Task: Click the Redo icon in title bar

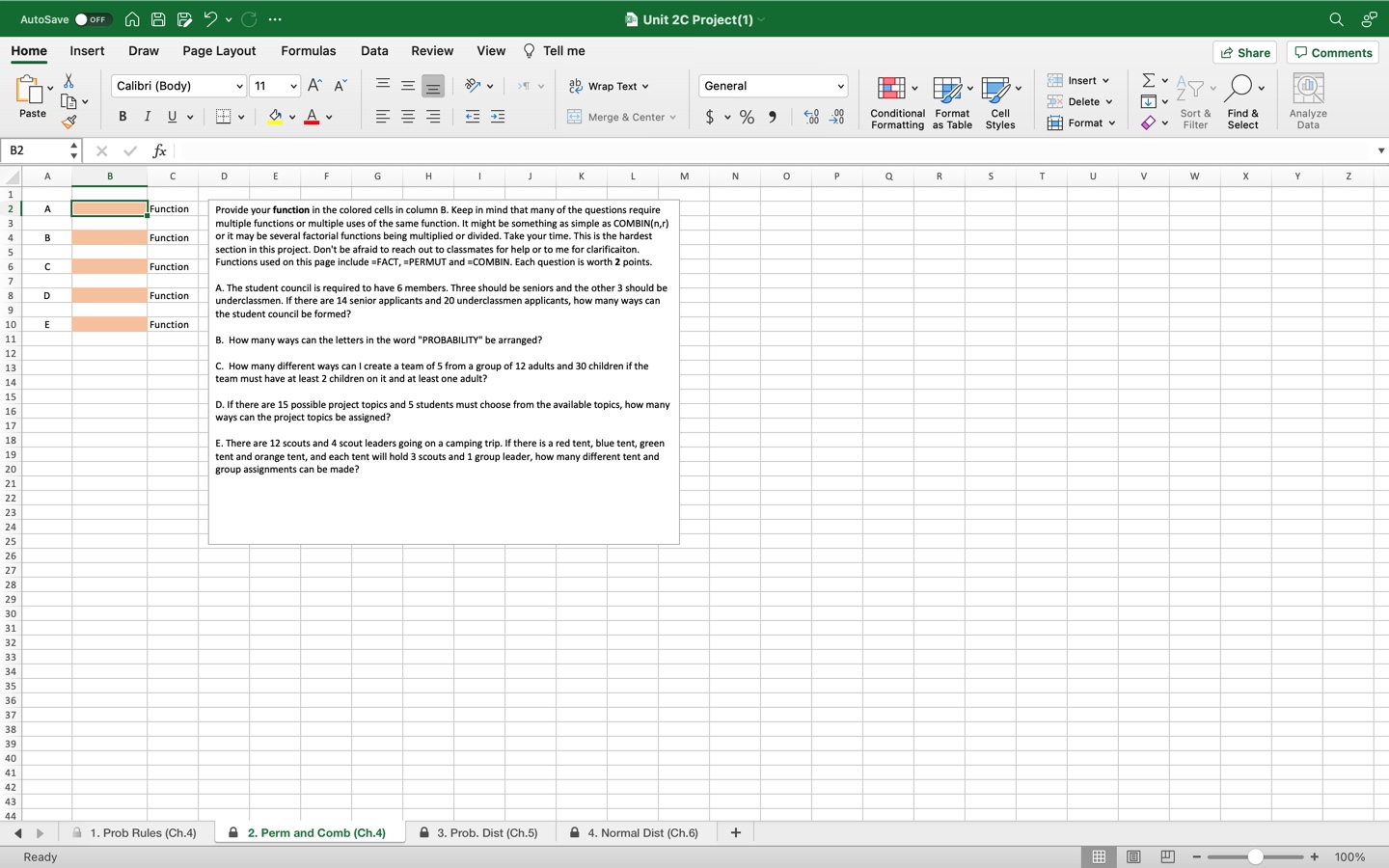Action: point(249,19)
